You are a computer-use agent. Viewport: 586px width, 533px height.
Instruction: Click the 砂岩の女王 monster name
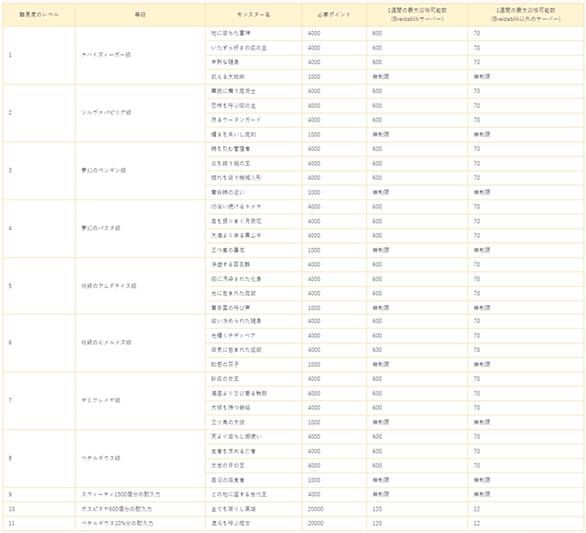point(225,379)
